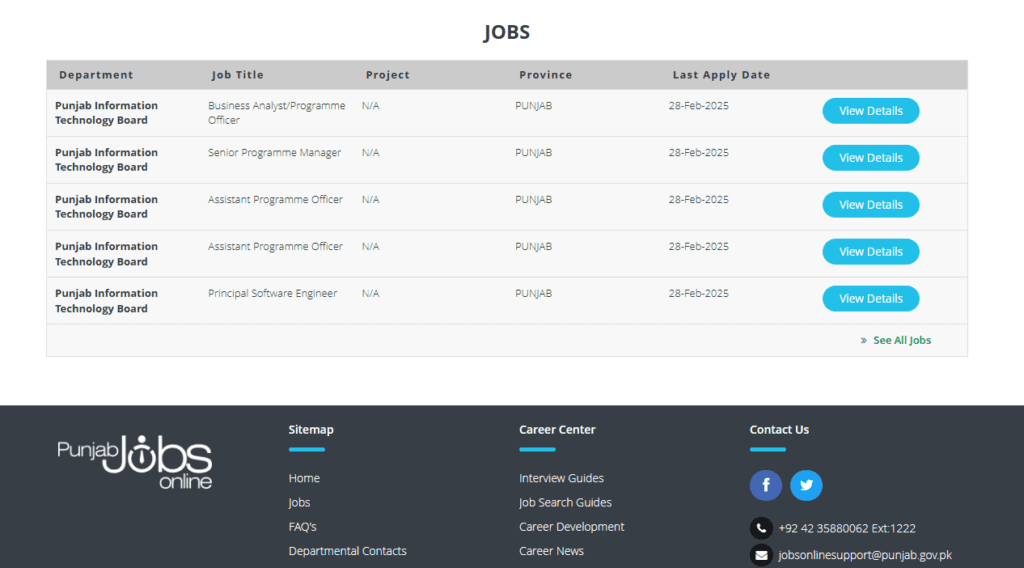View details for Business Analyst/Programme Officer
The width and height of the screenshot is (1024, 568).
(871, 111)
